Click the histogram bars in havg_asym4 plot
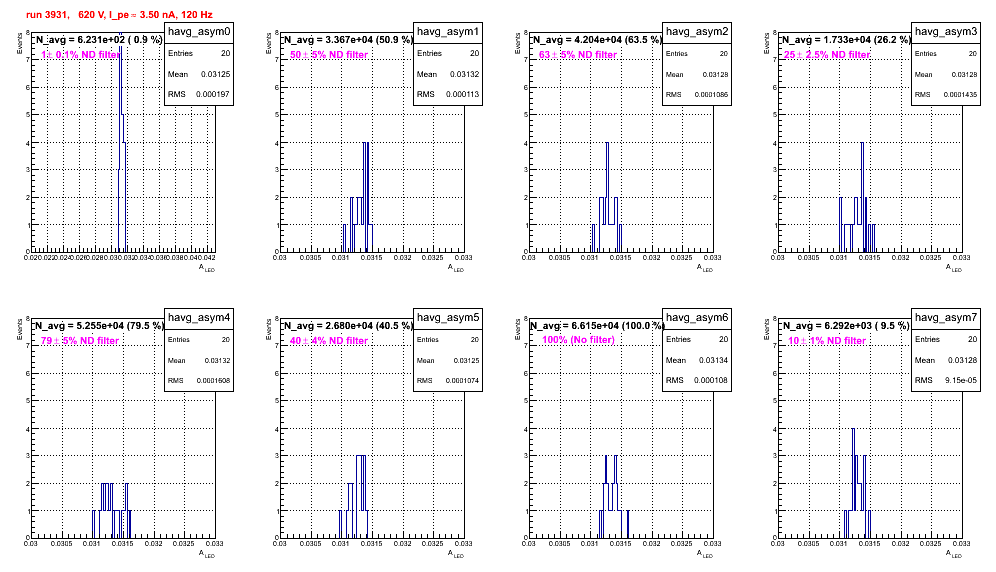This screenshot has height=572, width=996. click(112, 510)
